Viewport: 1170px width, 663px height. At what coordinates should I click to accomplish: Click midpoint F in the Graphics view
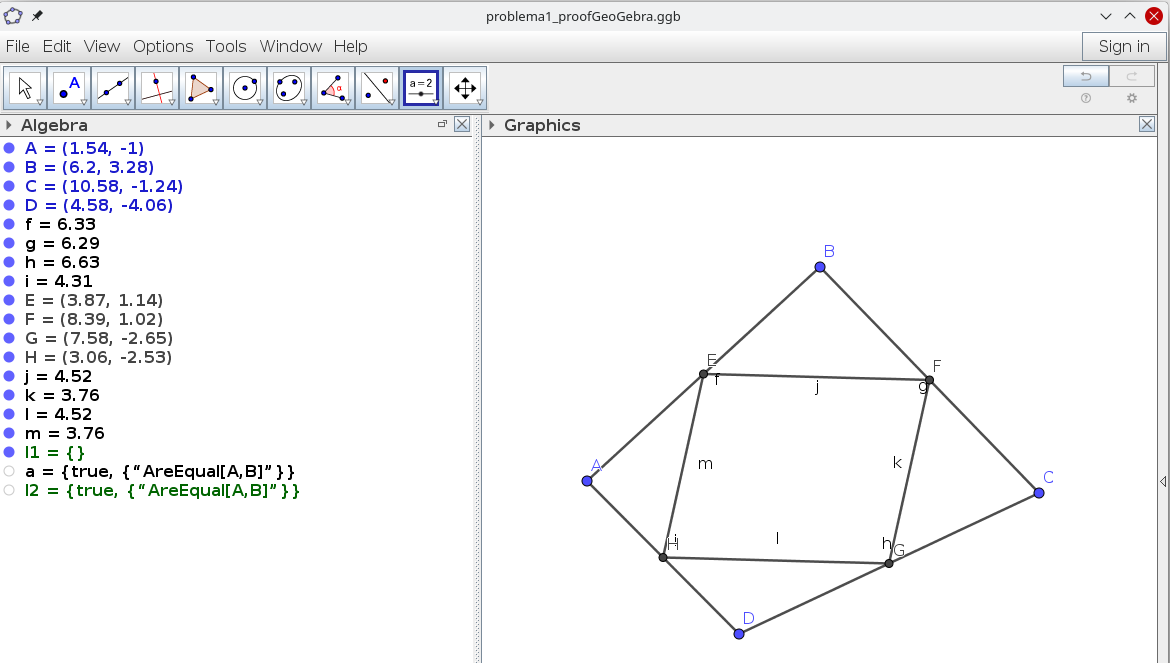pos(929,380)
